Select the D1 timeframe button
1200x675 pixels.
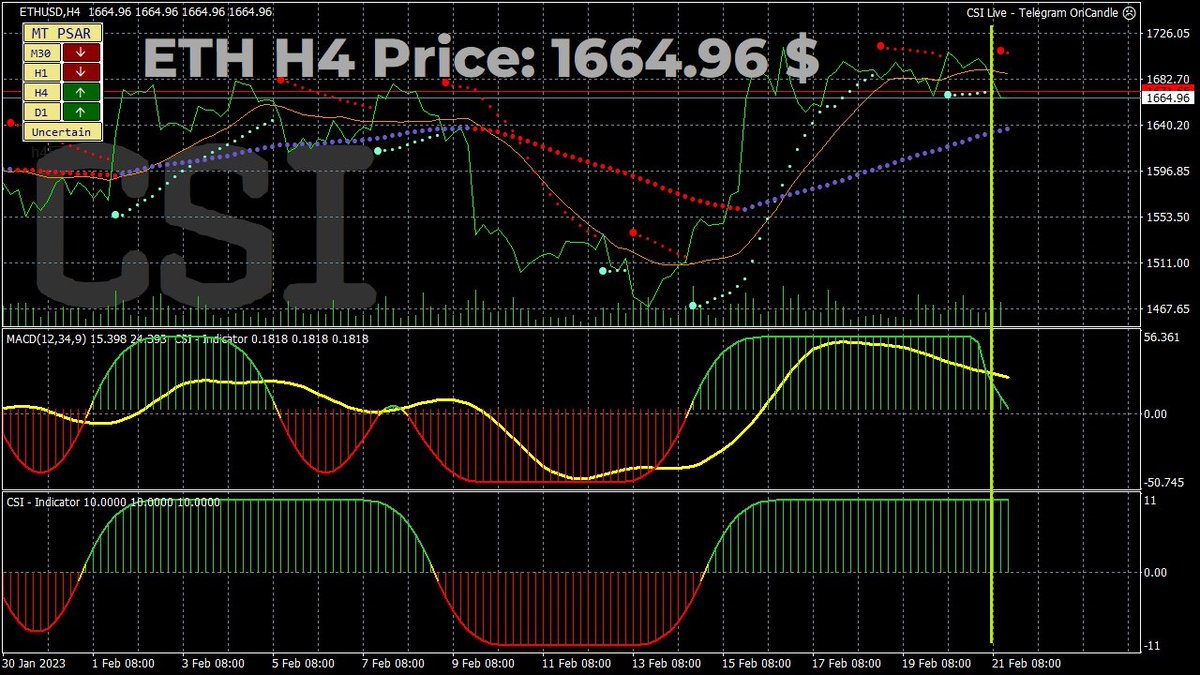pos(41,111)
